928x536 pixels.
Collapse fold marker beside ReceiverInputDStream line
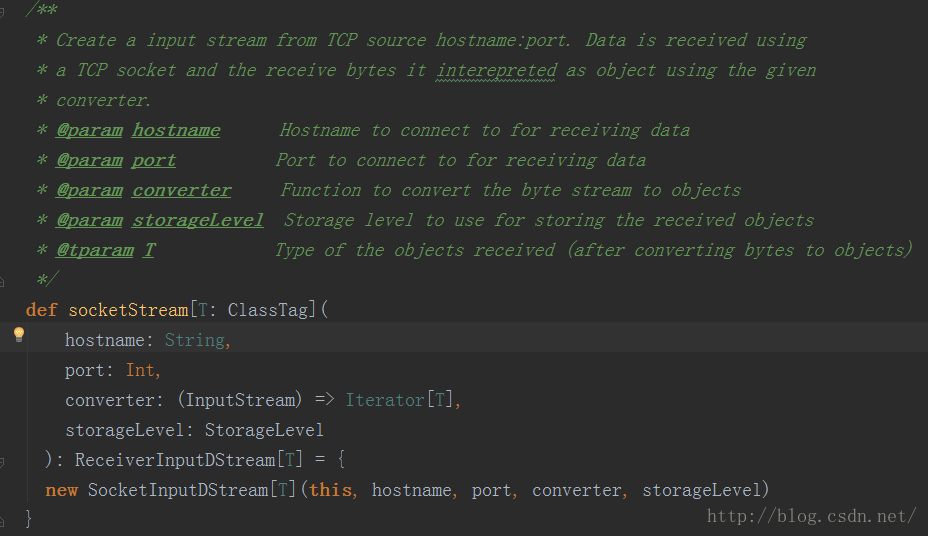point(2,461)
